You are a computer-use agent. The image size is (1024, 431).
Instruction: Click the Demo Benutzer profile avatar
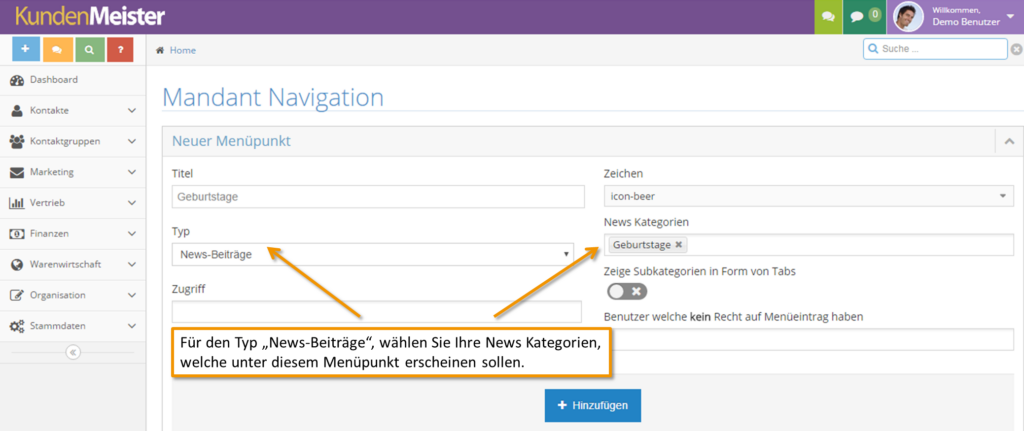[908, 17]
